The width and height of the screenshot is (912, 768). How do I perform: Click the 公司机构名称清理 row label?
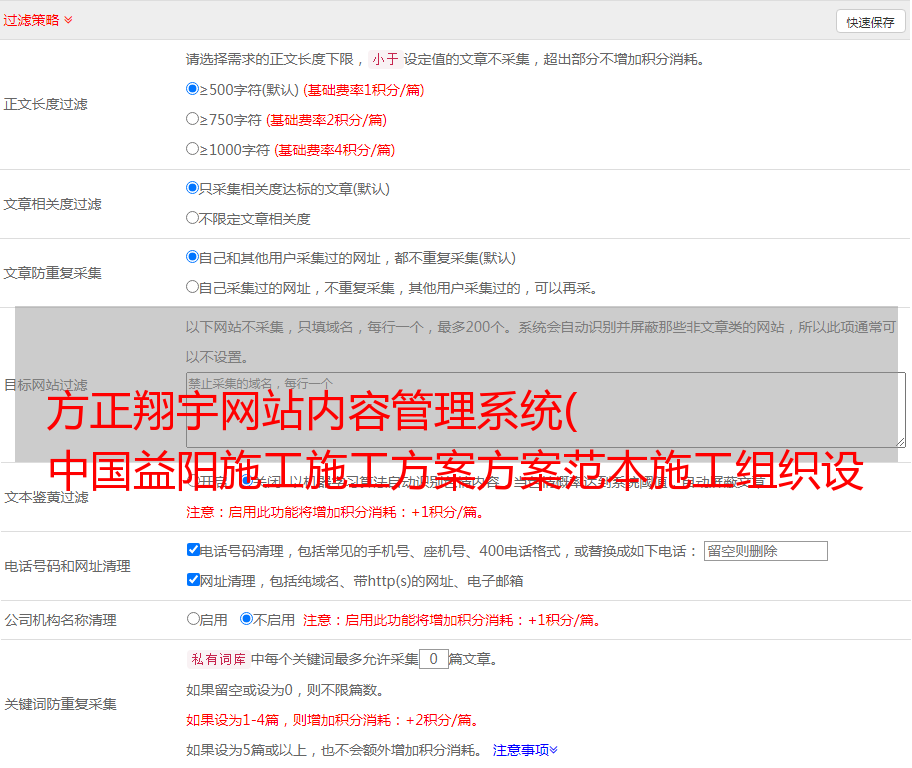[x=60, y=620]
